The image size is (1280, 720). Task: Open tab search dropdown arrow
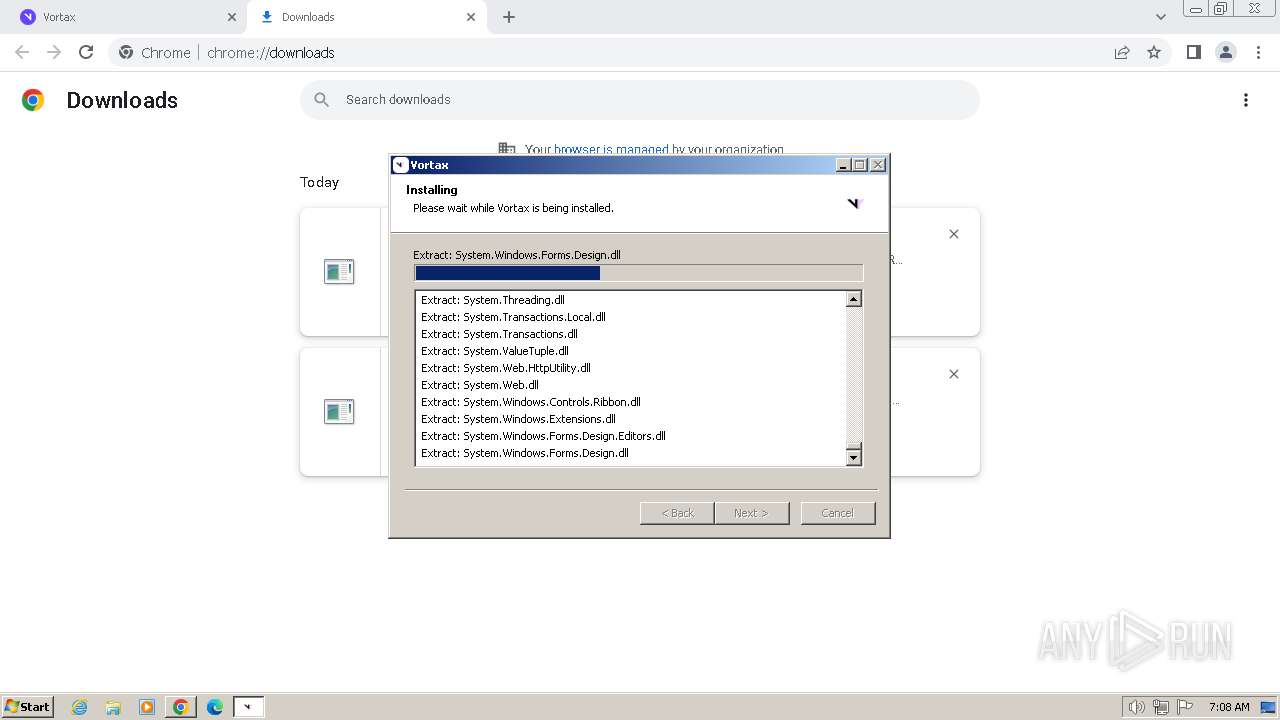[1161, 17]
